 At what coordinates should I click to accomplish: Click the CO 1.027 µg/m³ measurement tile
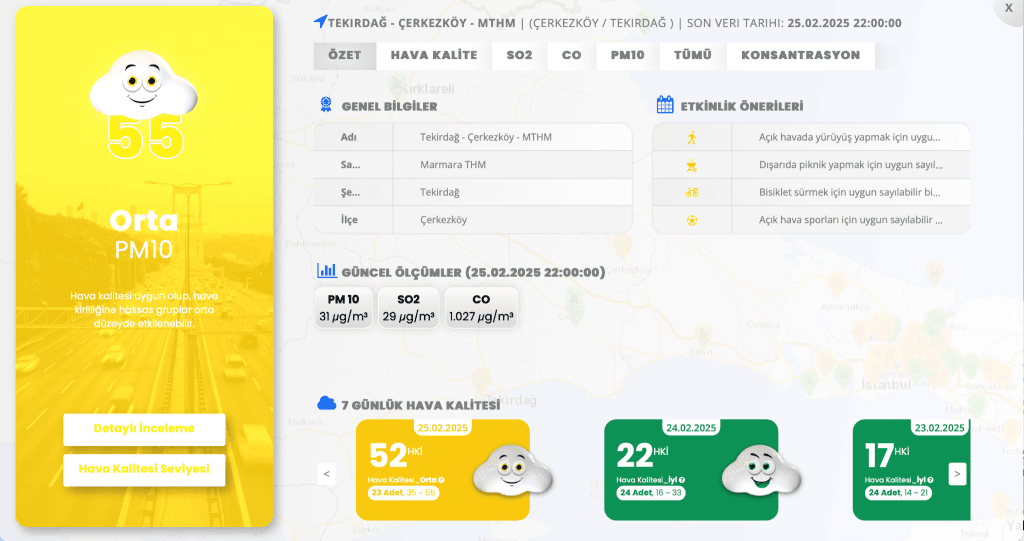481,308
